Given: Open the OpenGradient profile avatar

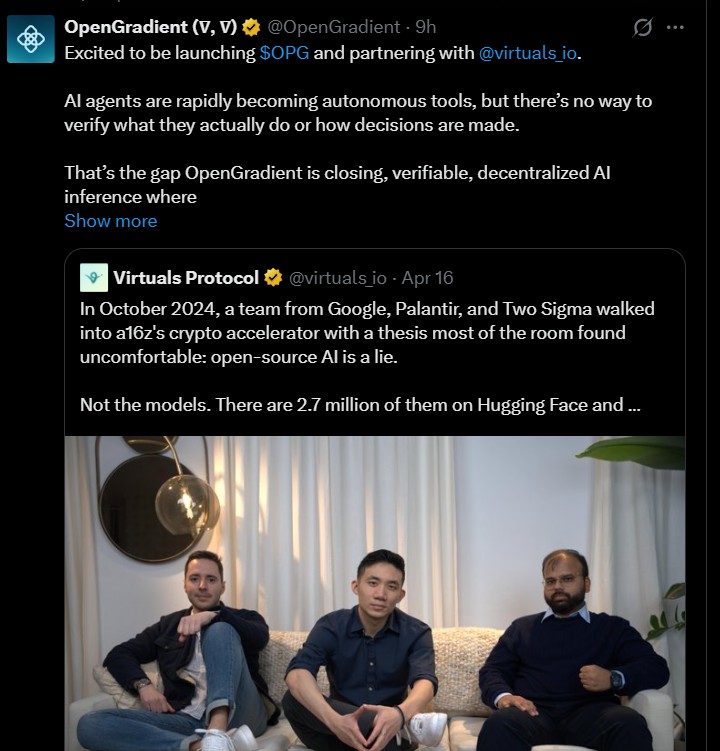Looking at the screenshot, I should (x=30, y=39).
